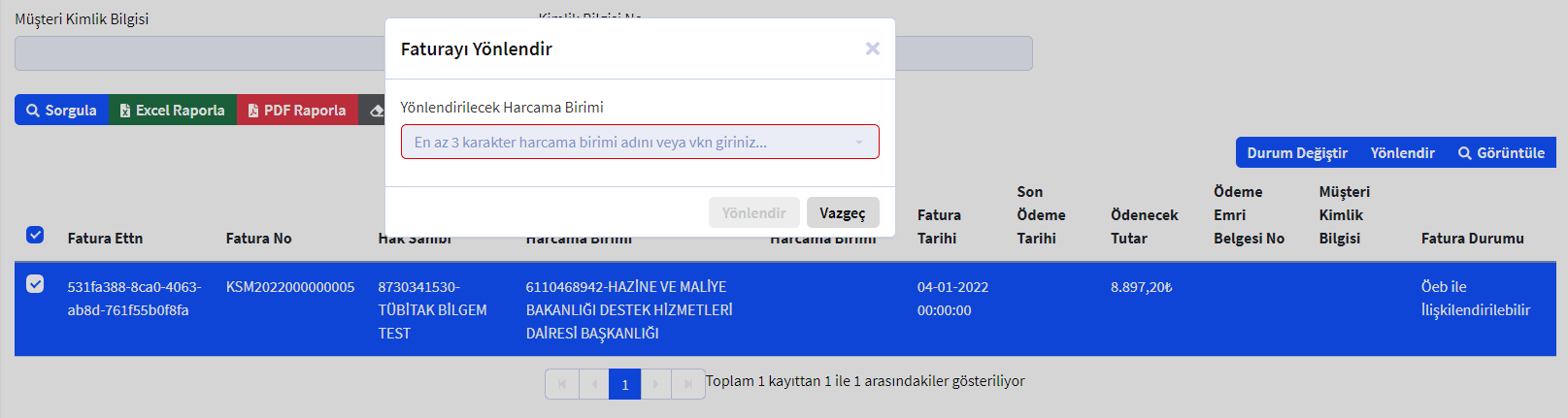
Task: Go to next page of results
Action: (656, 384)
